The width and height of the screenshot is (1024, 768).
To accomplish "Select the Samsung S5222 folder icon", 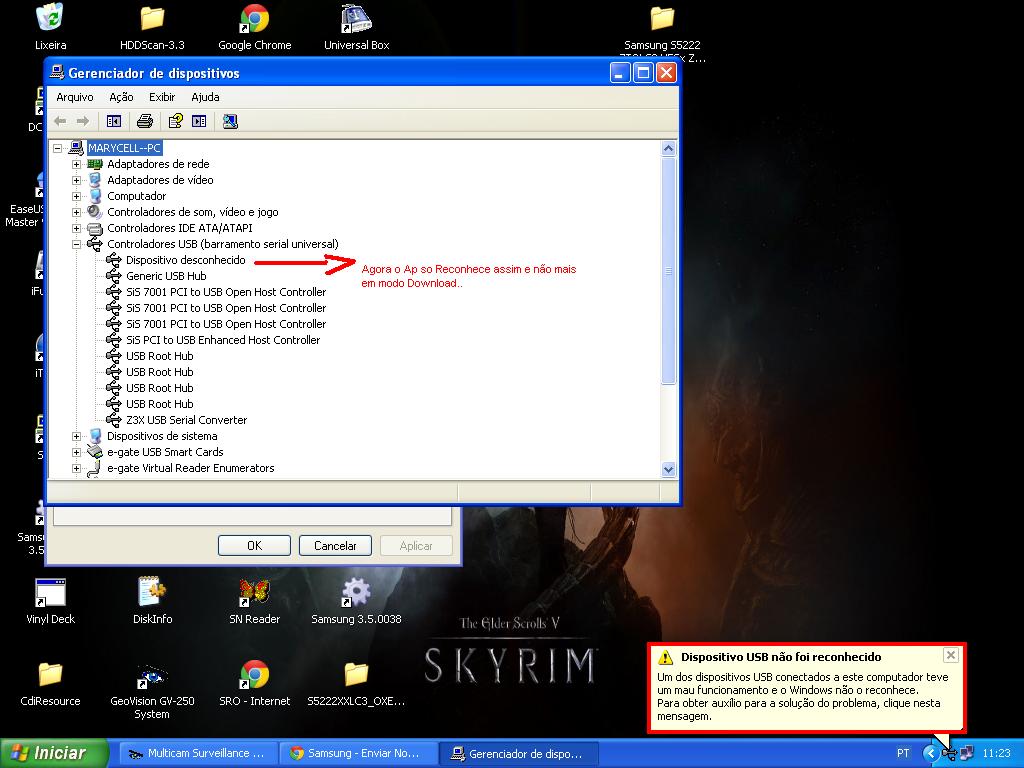I will coord(662,18).
